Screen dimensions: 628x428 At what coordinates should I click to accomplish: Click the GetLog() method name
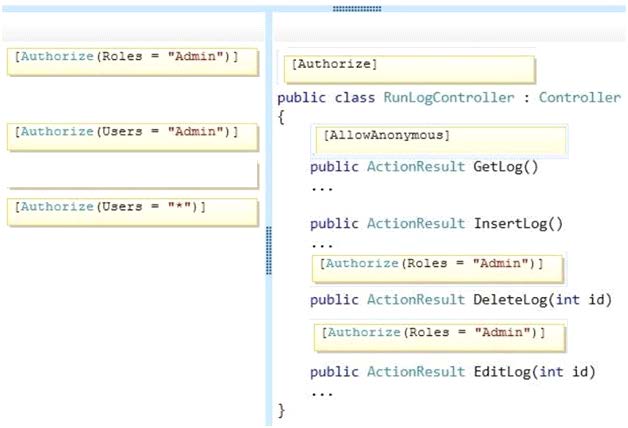[506, 166]
